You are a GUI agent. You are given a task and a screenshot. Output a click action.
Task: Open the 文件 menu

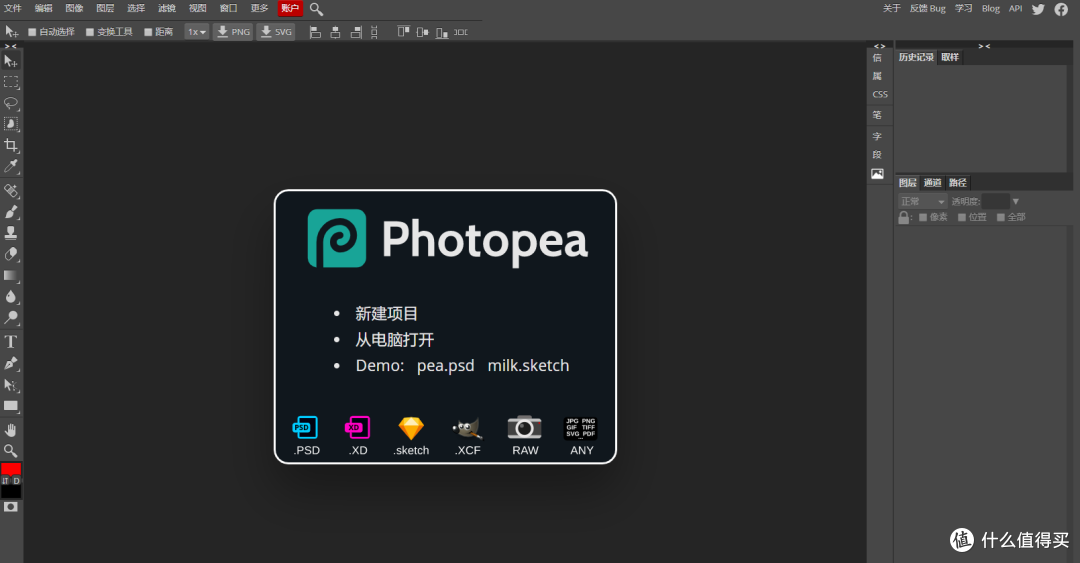click(x=13, y=8)
